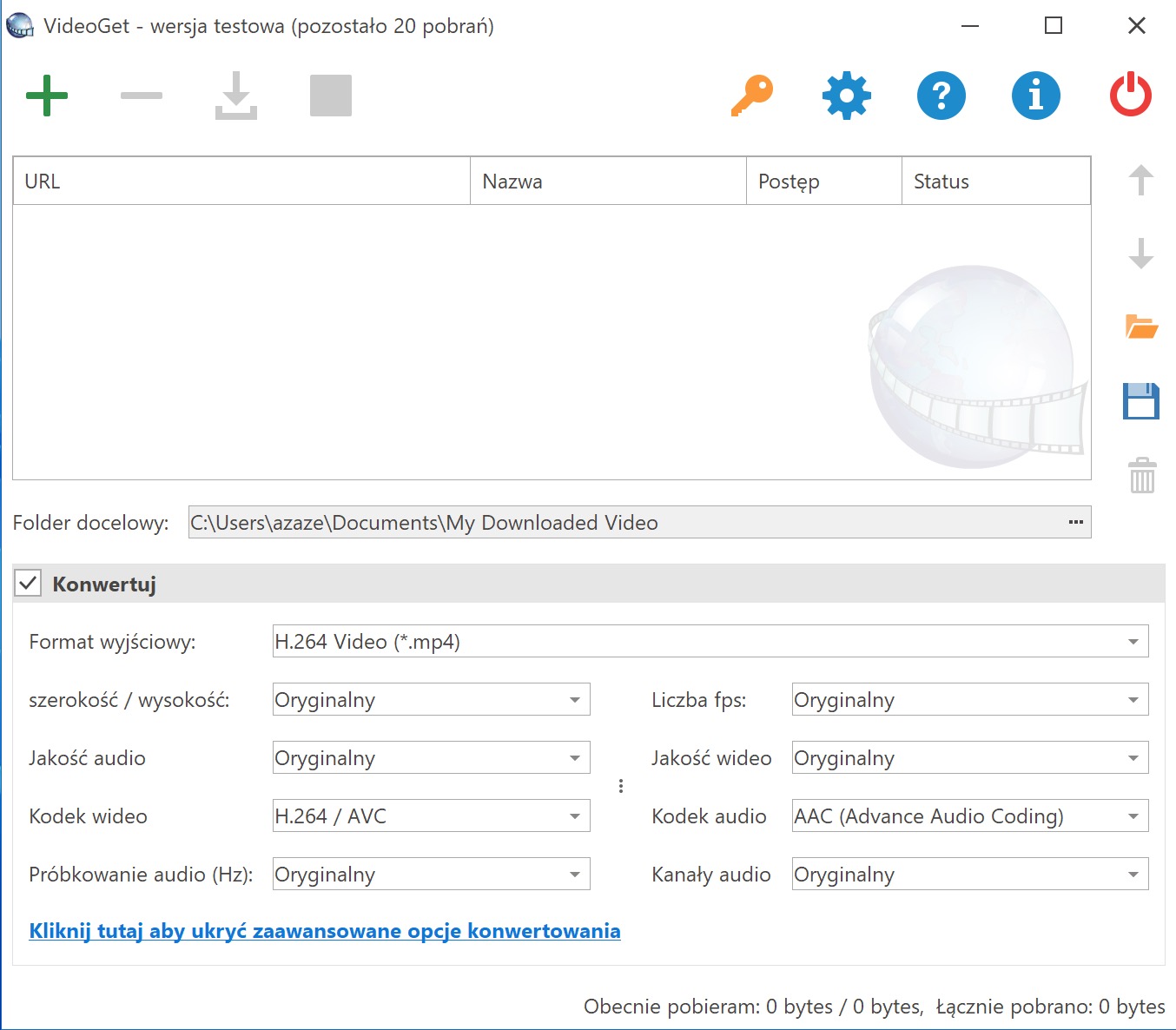Click the Konwertuj section label

(x=104, y=584)
